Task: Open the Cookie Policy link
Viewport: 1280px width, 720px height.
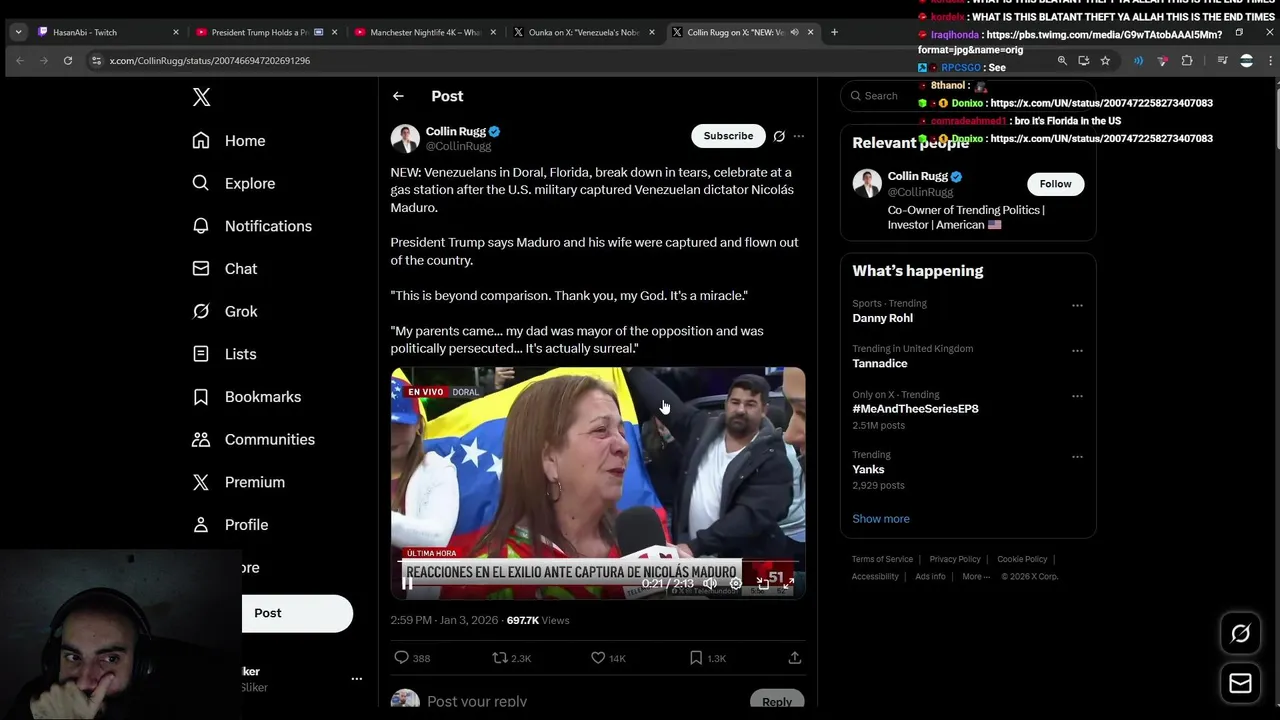Action: tap(1022, 559)
